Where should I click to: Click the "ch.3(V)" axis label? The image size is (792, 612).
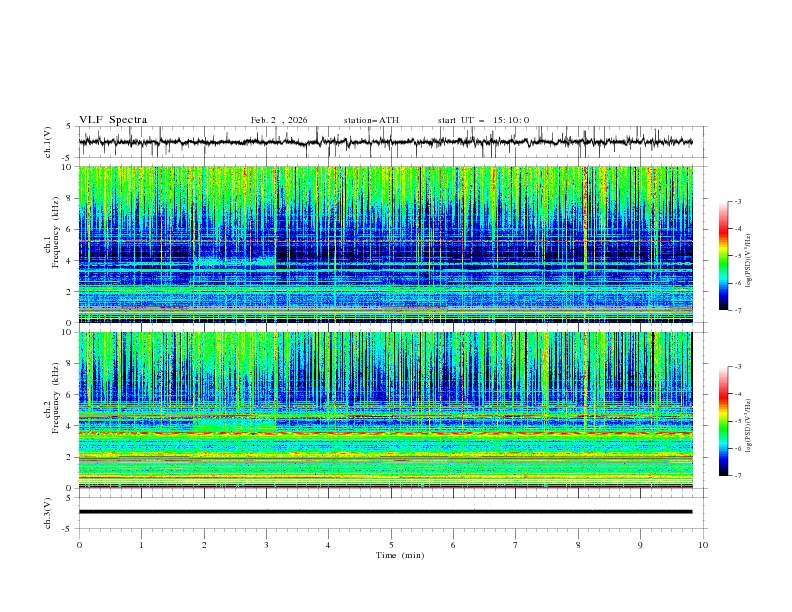48,513
